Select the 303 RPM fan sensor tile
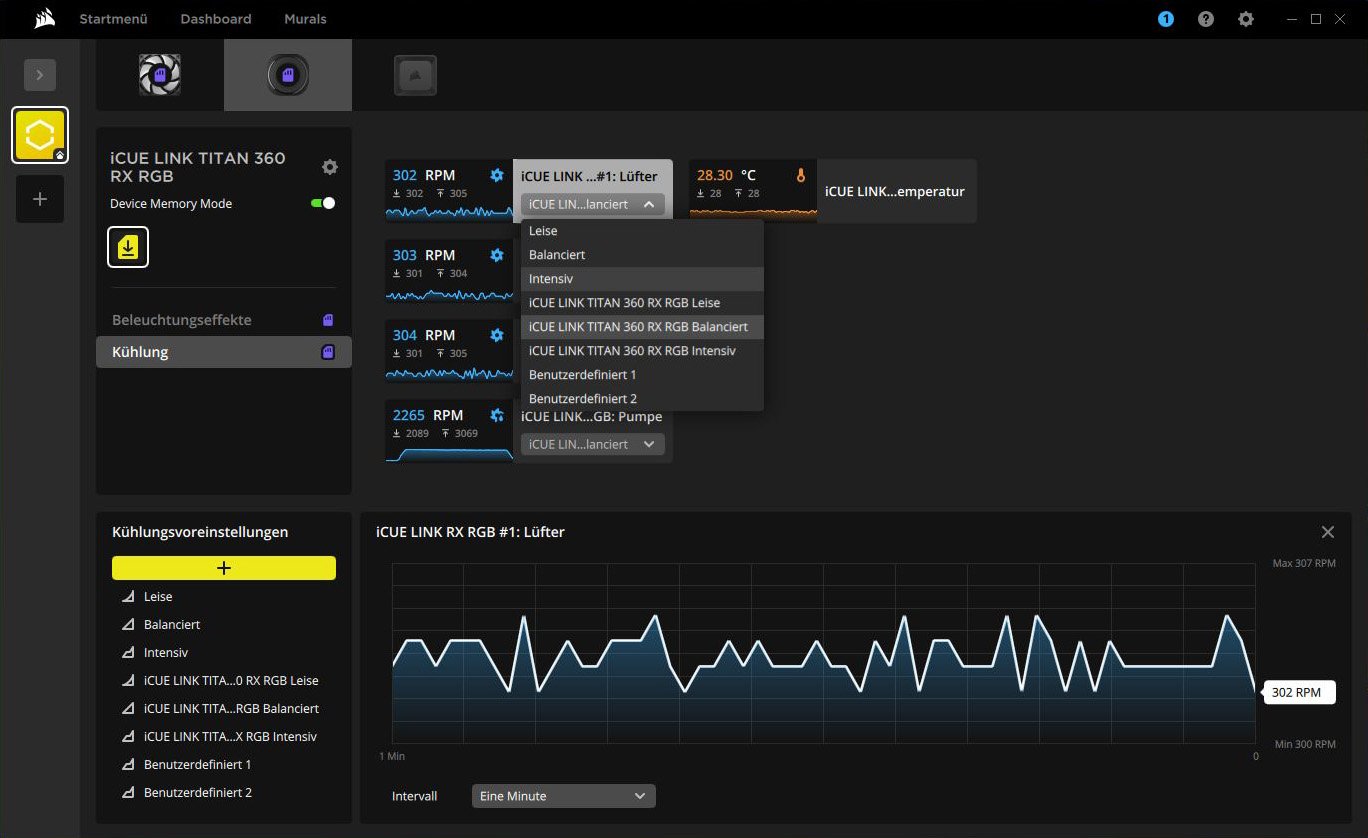The image size is (1368, 838). pos(449,271)
